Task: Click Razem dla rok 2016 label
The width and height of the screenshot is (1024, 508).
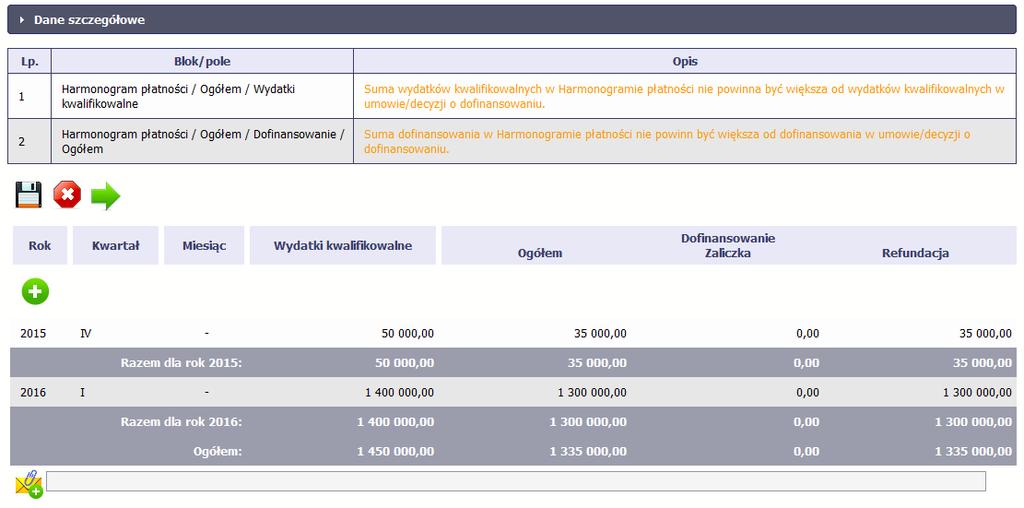Action: [x=182, y=422]
